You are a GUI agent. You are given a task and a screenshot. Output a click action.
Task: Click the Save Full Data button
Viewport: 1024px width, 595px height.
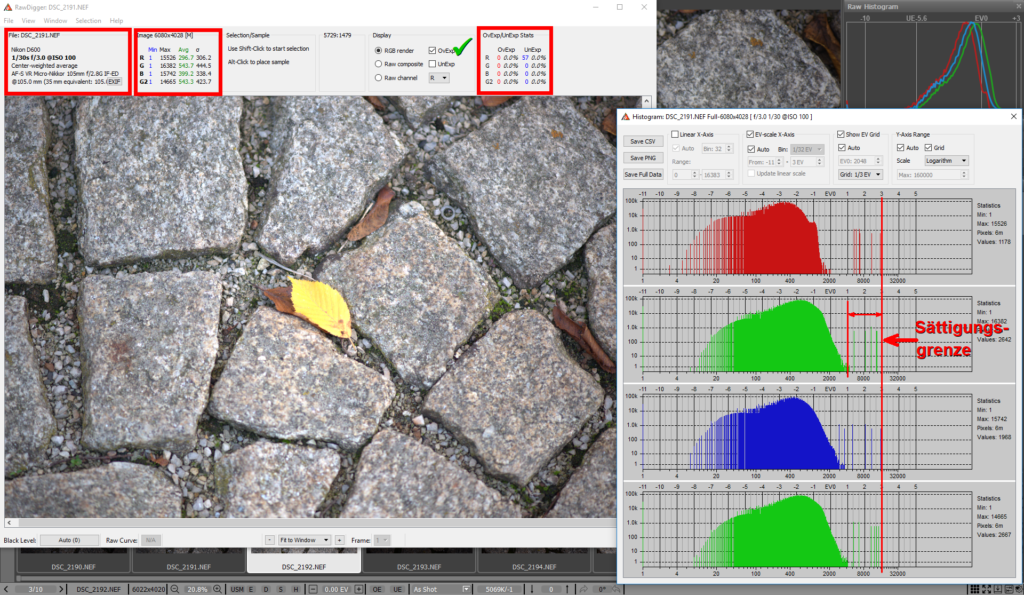pos(642,174)
